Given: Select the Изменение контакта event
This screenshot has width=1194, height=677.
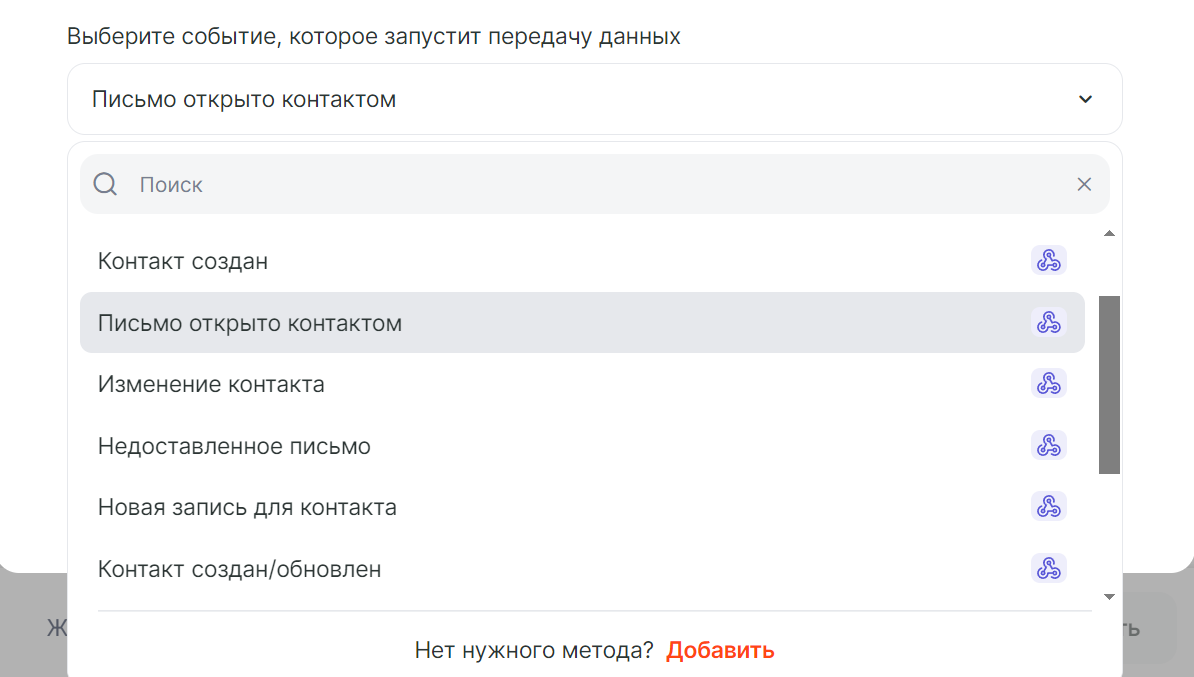Looking at the screenshot, I should pyautogui.click(x=583, y=384).
